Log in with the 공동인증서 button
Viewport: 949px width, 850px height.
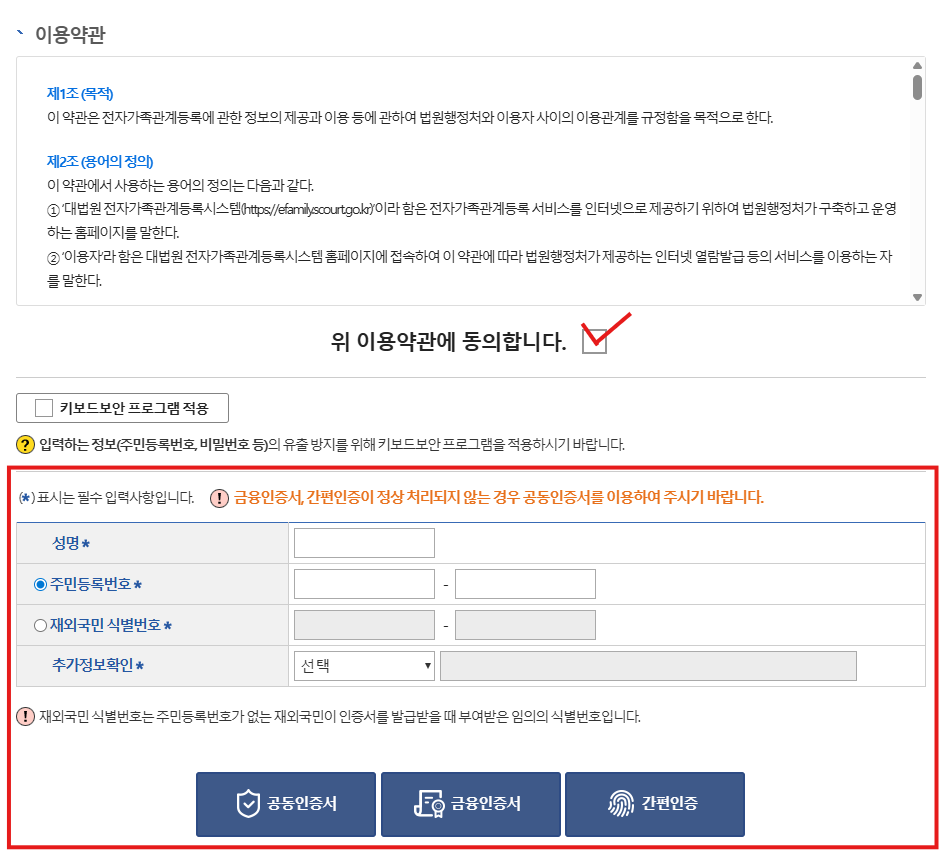click(x=286, y=804)
